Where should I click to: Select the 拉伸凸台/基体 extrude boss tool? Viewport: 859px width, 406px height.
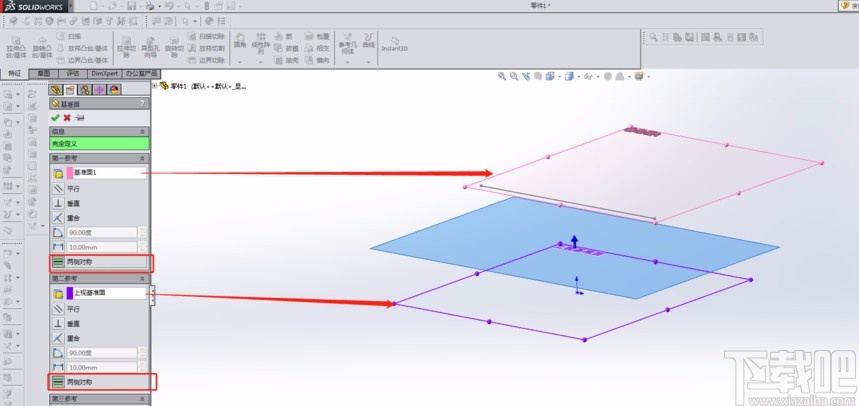(x=16, y=48)
